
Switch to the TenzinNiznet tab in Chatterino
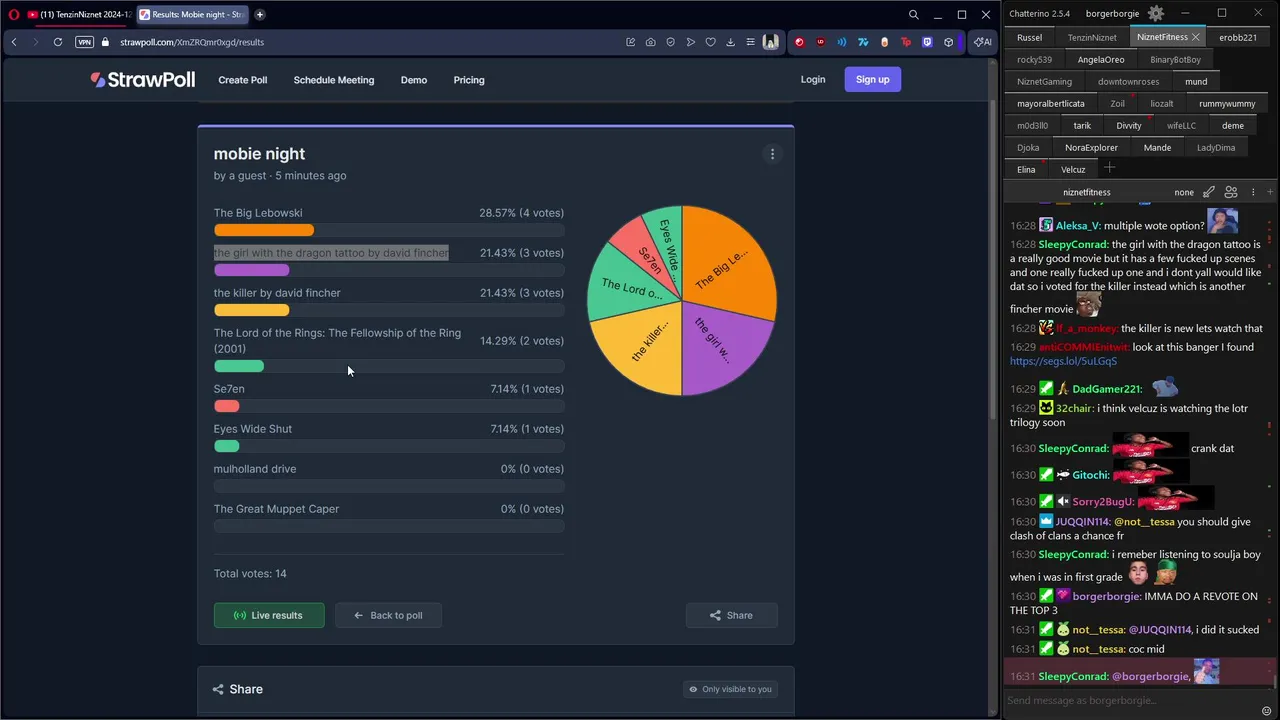1092,37
